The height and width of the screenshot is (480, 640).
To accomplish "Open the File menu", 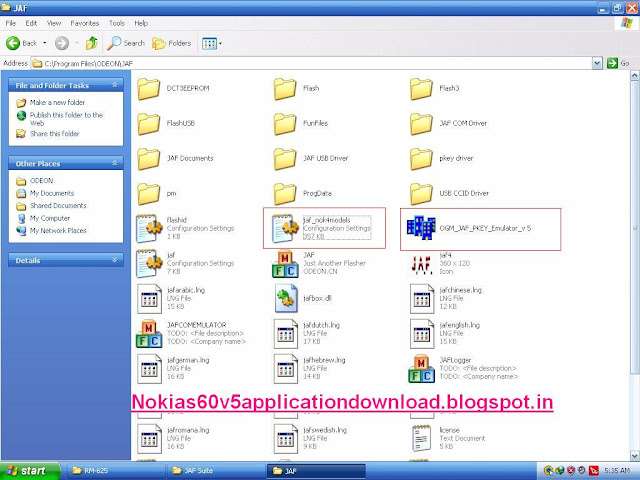I will [11, 23].
